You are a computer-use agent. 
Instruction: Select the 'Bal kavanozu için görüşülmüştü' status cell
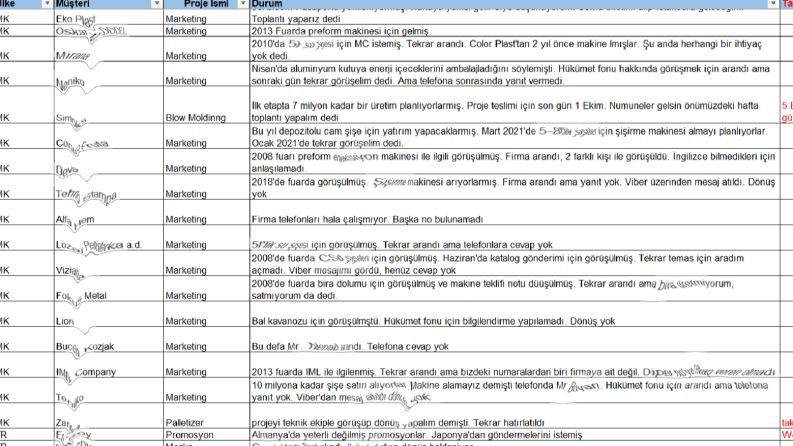pos(515,314)
